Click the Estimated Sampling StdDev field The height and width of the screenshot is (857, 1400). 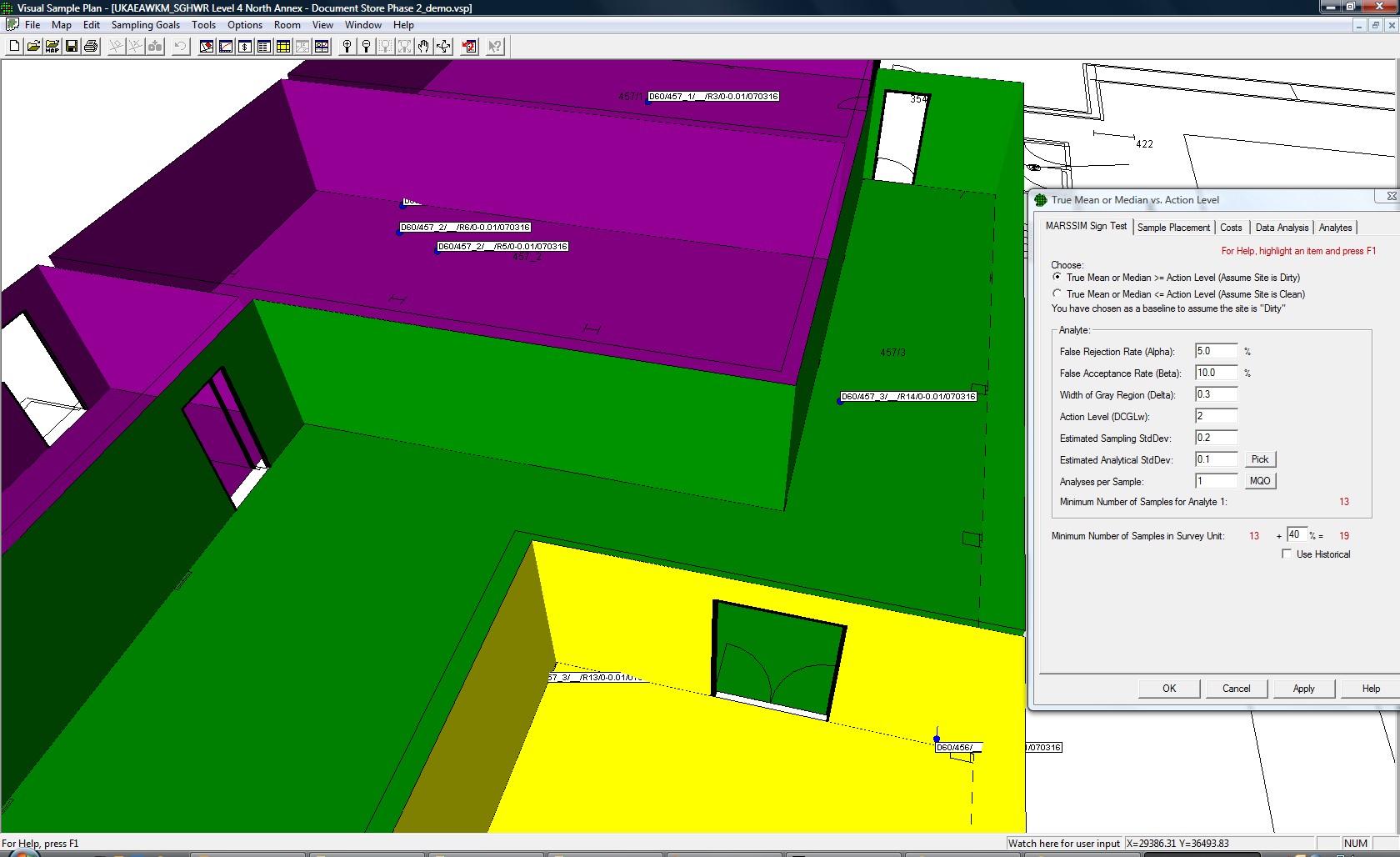(1217, 438)
